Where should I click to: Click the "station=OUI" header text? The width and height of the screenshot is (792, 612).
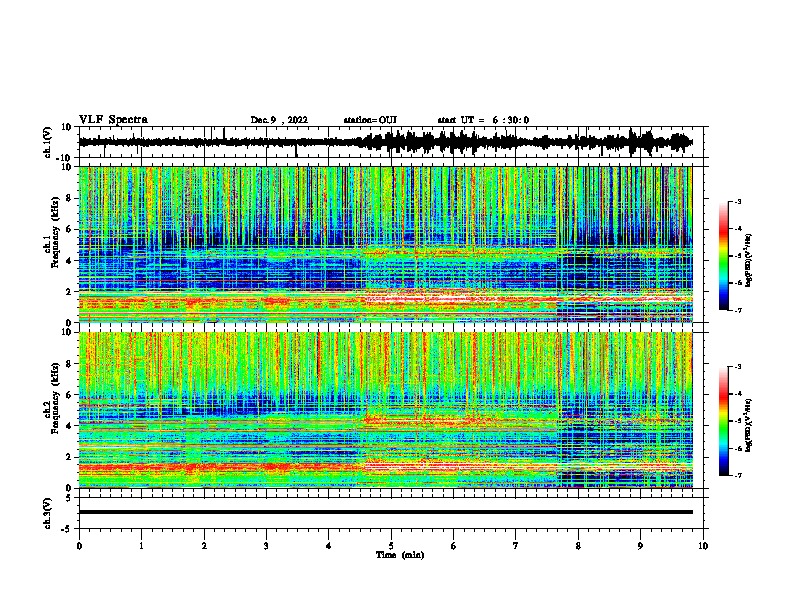click(x=370, y=120)
